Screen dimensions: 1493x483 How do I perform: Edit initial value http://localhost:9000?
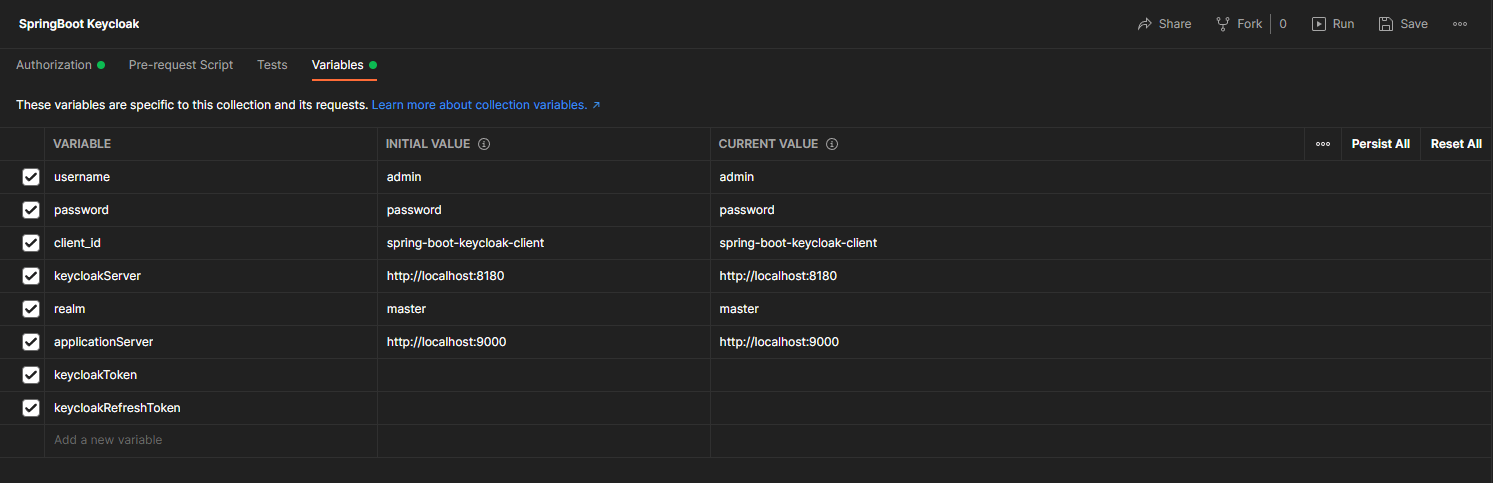pos(544,342)
